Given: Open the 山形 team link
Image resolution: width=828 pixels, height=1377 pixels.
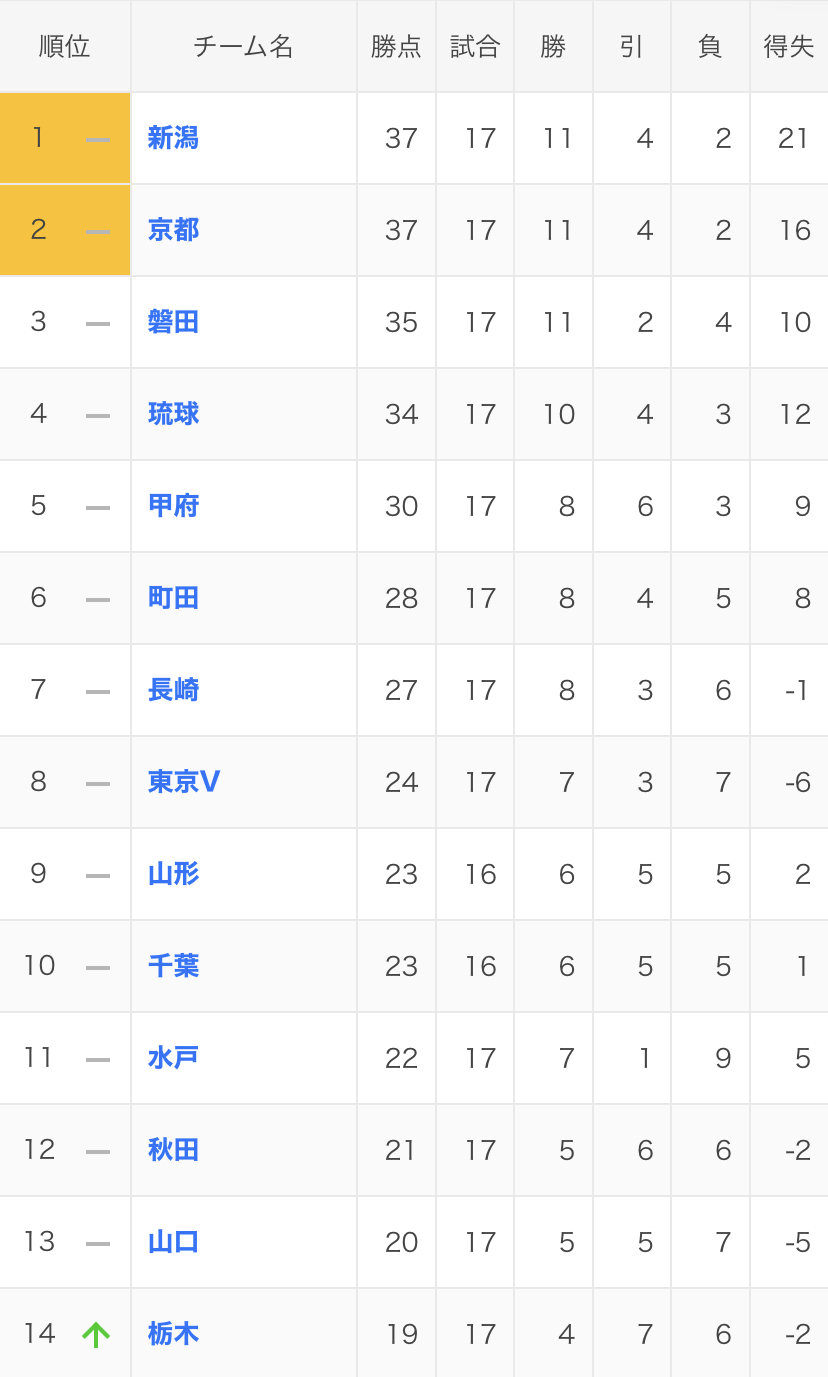Looking at the screenshot, I should click(x=173, y=874).
